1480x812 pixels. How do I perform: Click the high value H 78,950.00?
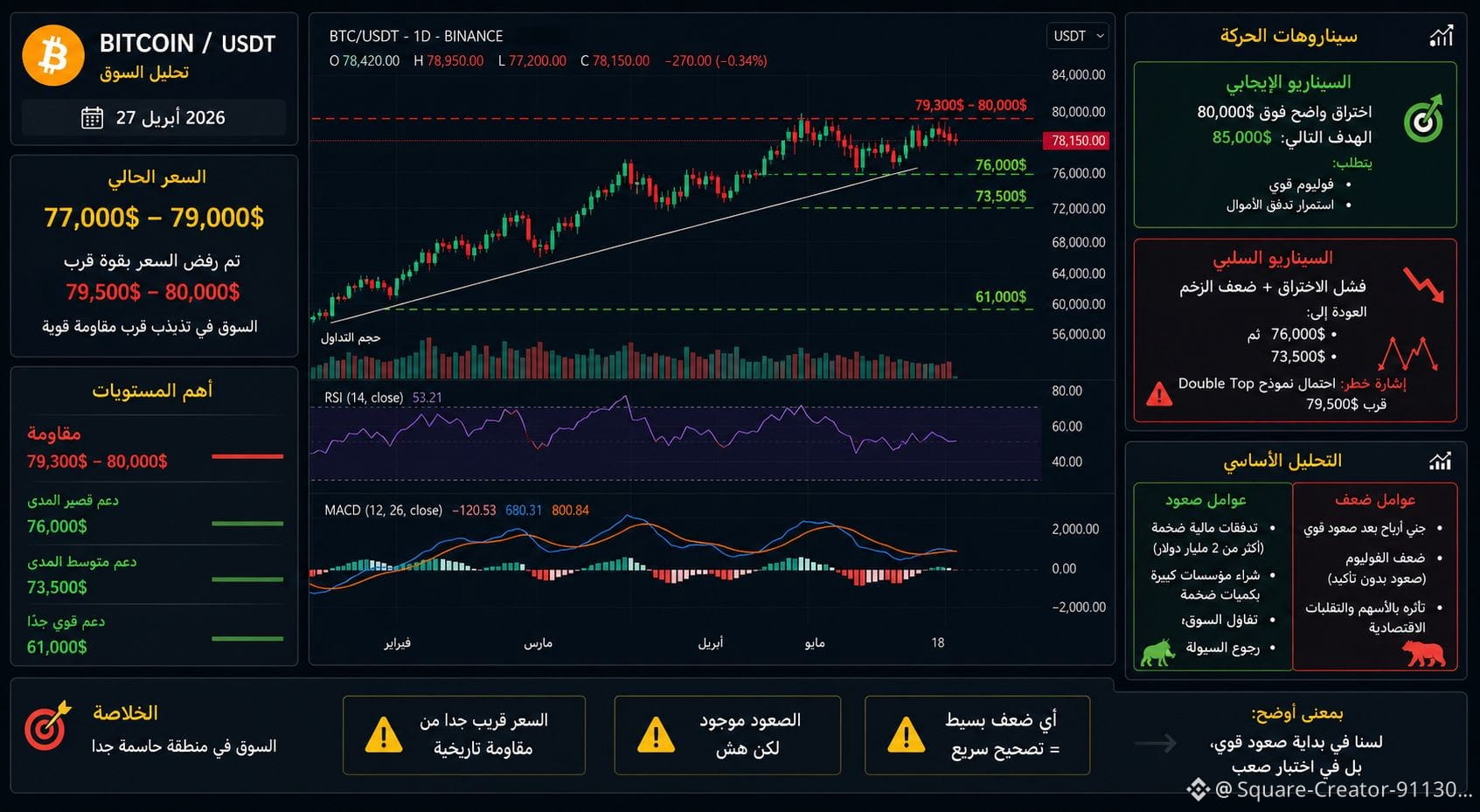tap(448, 61)
